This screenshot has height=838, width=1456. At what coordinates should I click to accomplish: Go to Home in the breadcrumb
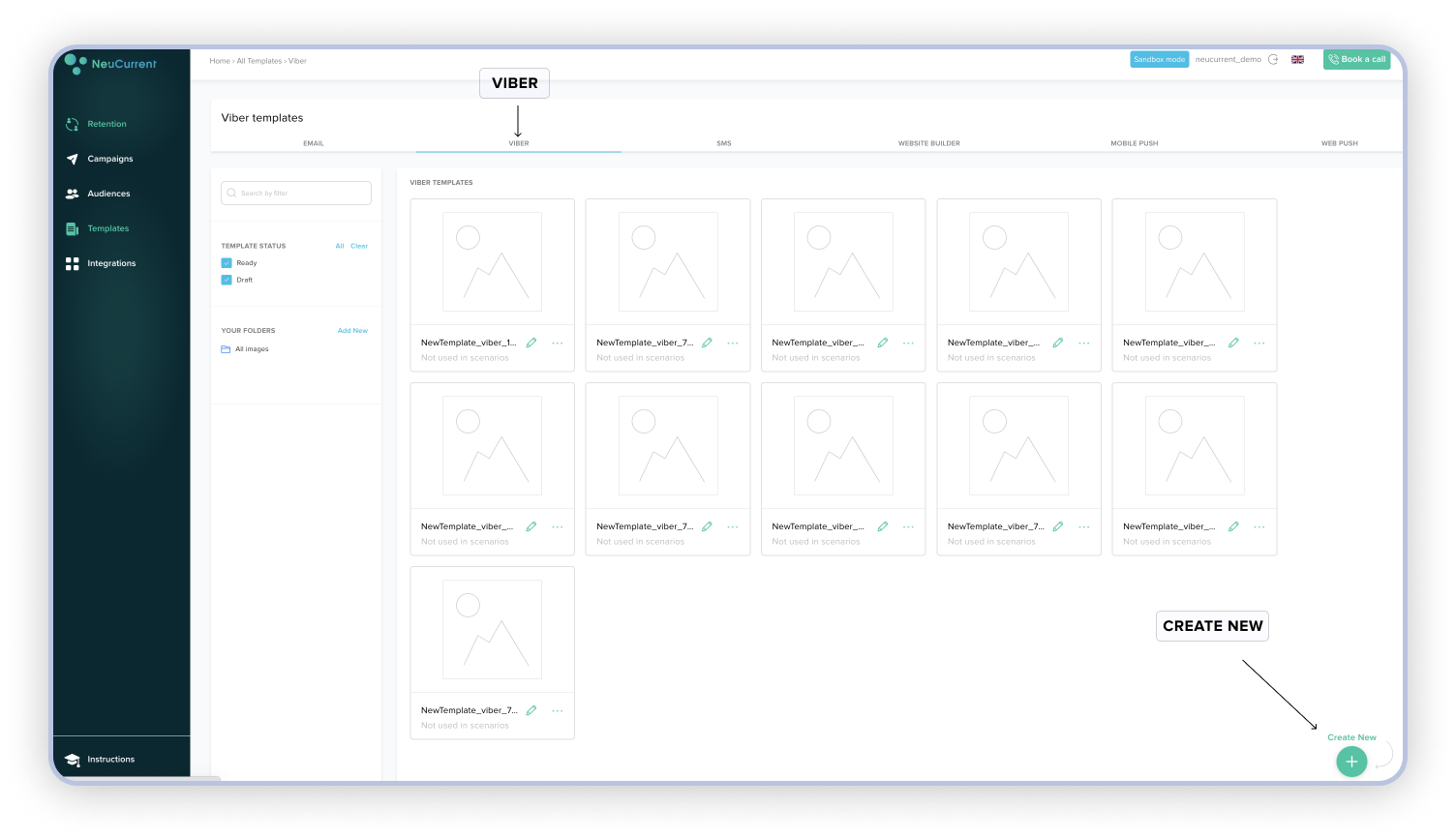220,61
